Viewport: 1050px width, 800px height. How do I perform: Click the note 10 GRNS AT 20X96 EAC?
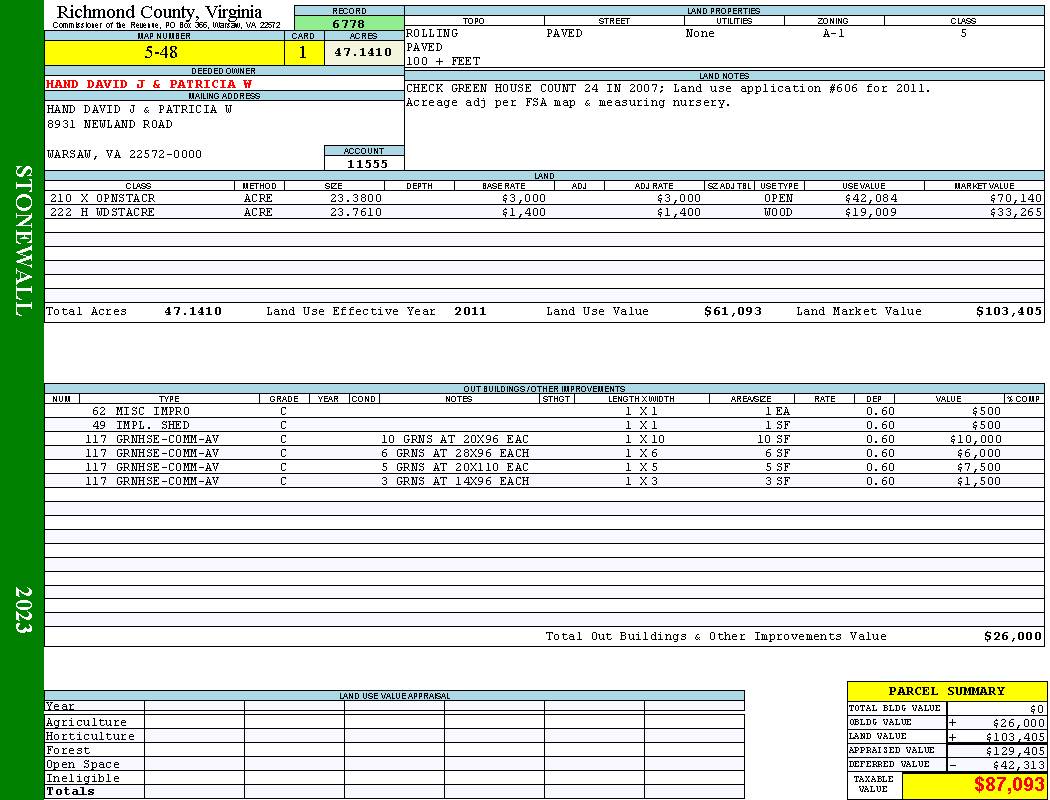tap(455, 439)
